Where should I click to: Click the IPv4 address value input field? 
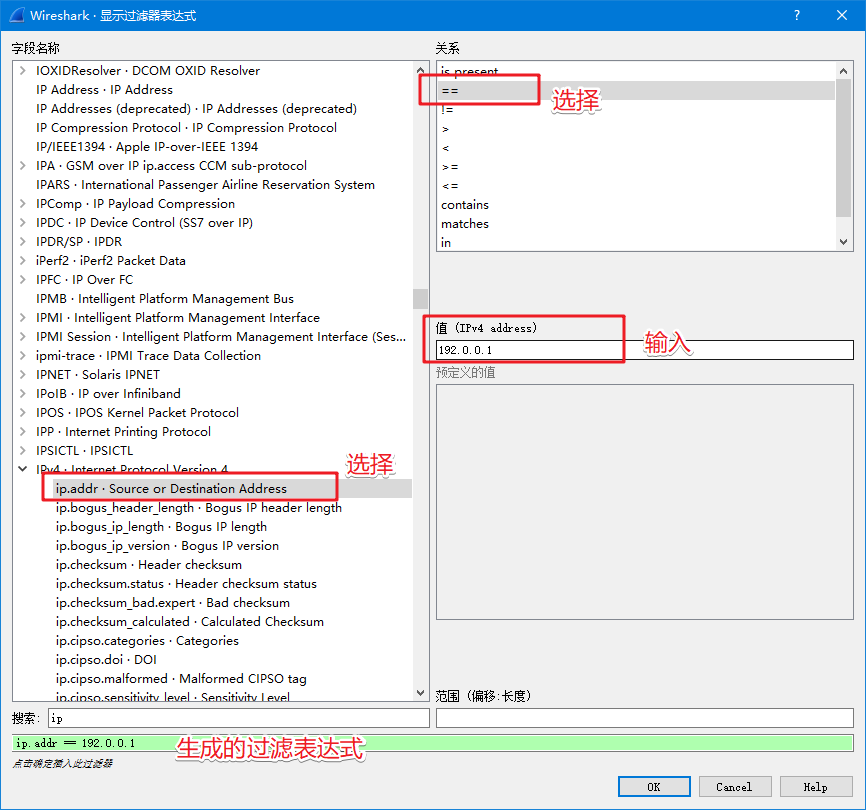coord(645,350)
